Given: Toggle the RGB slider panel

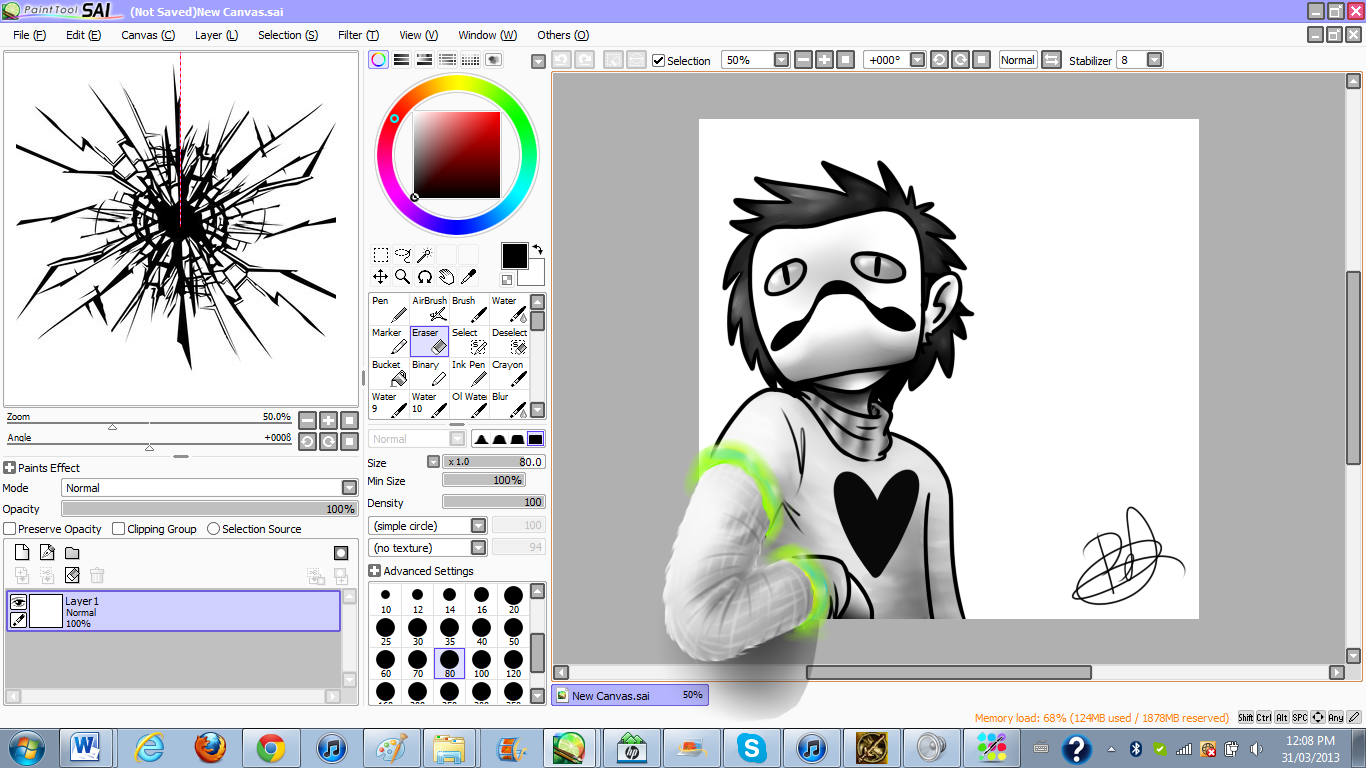Looking at the screenshot, I should (402, 60).
